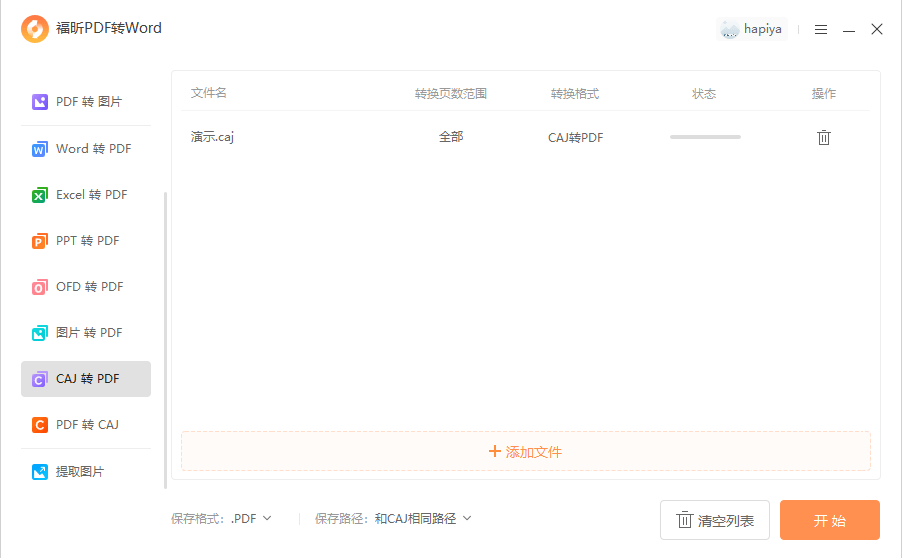Image resolution: width=902 pixels, height=558 pixels.
Task: Select the 提取图片 menu item
Action: [x=86, y=472]
